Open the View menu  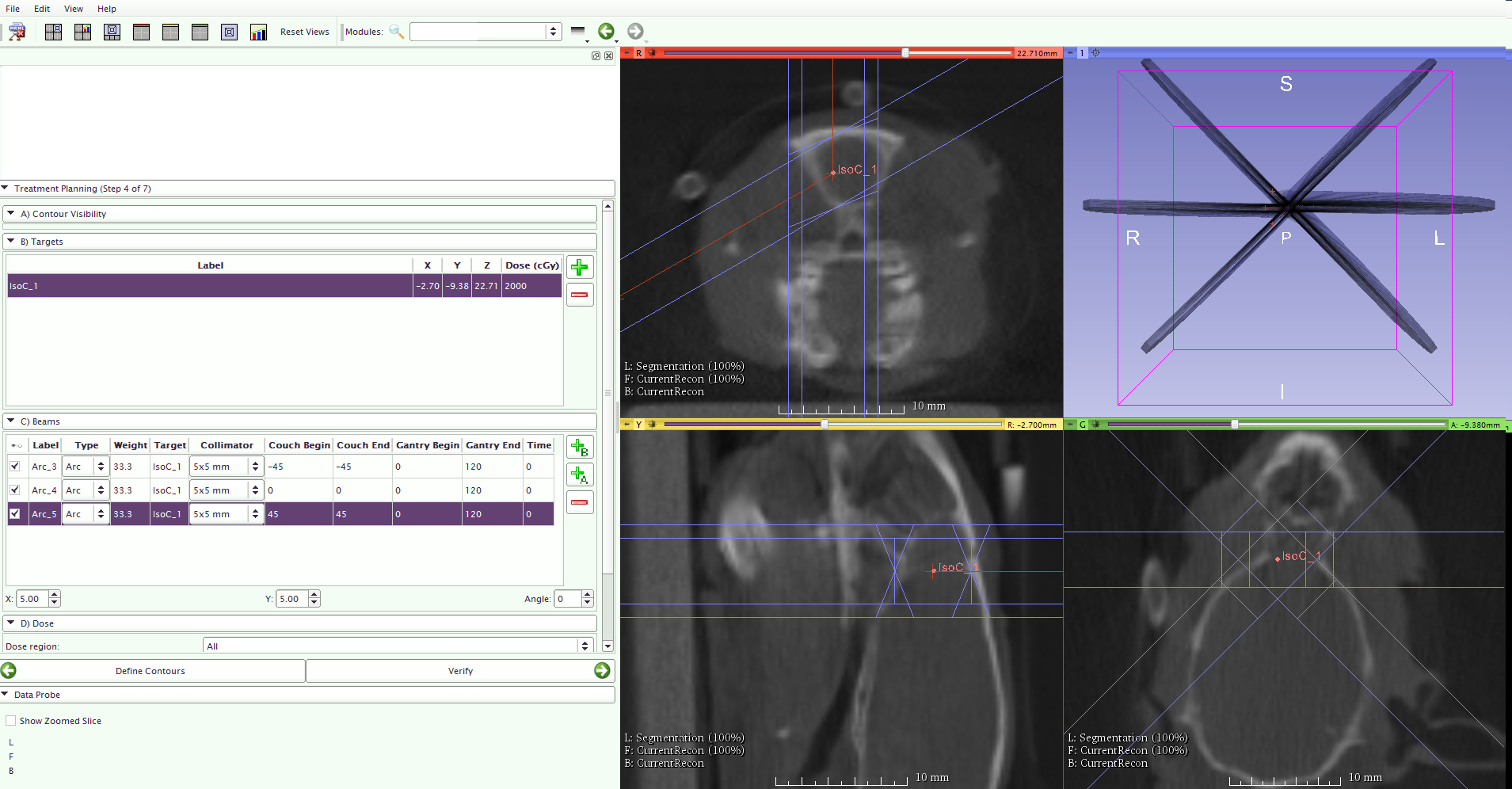pyautogui.click(x=74, y=9)
